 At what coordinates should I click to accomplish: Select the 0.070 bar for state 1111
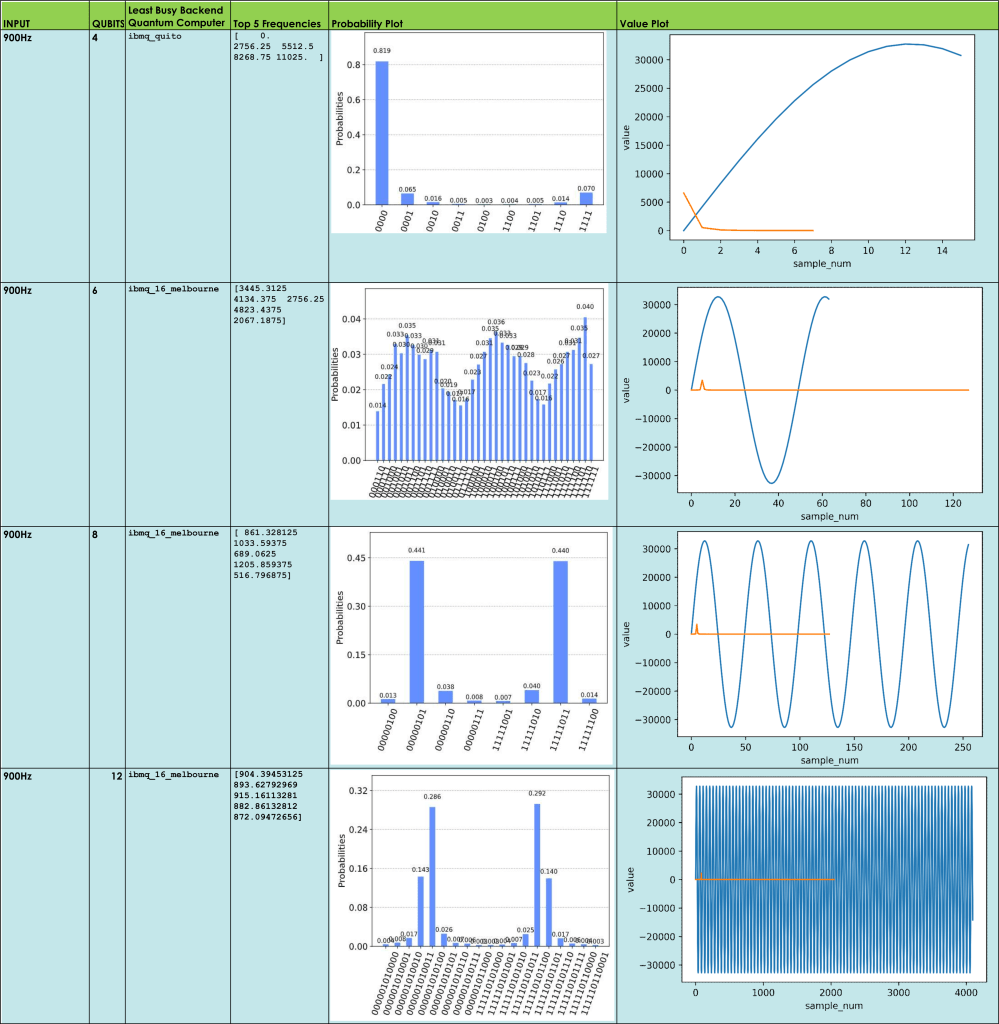pos(586,197)
